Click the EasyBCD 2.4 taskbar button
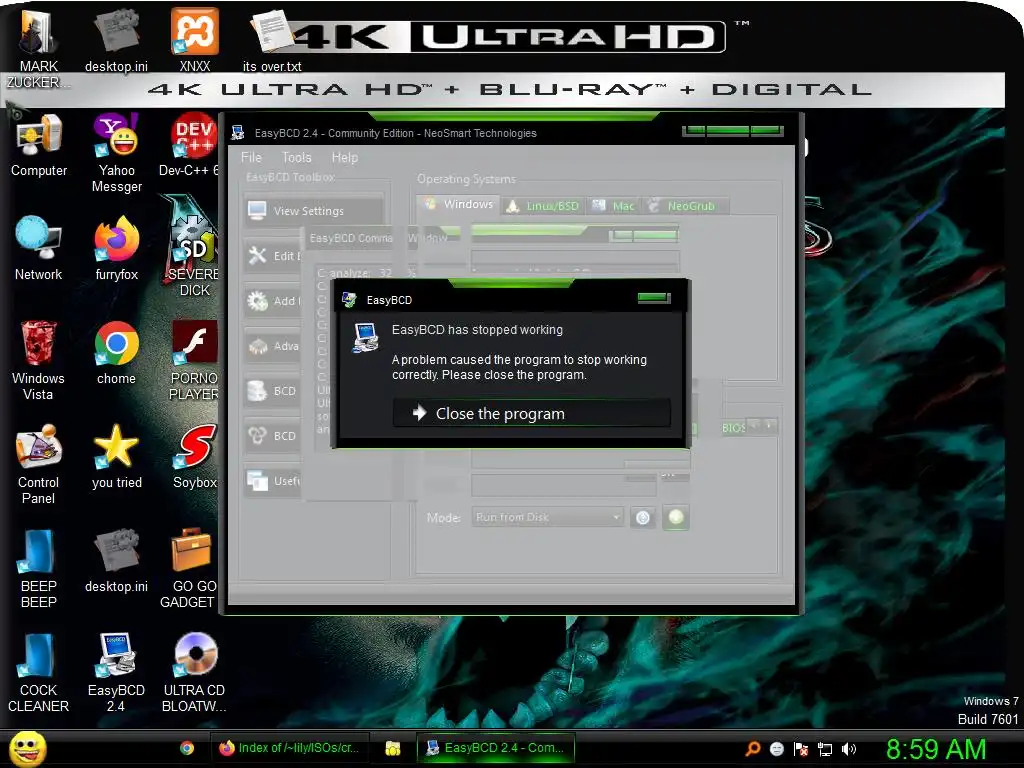Screen dimensions: 1024x768 tap(496, 748)
